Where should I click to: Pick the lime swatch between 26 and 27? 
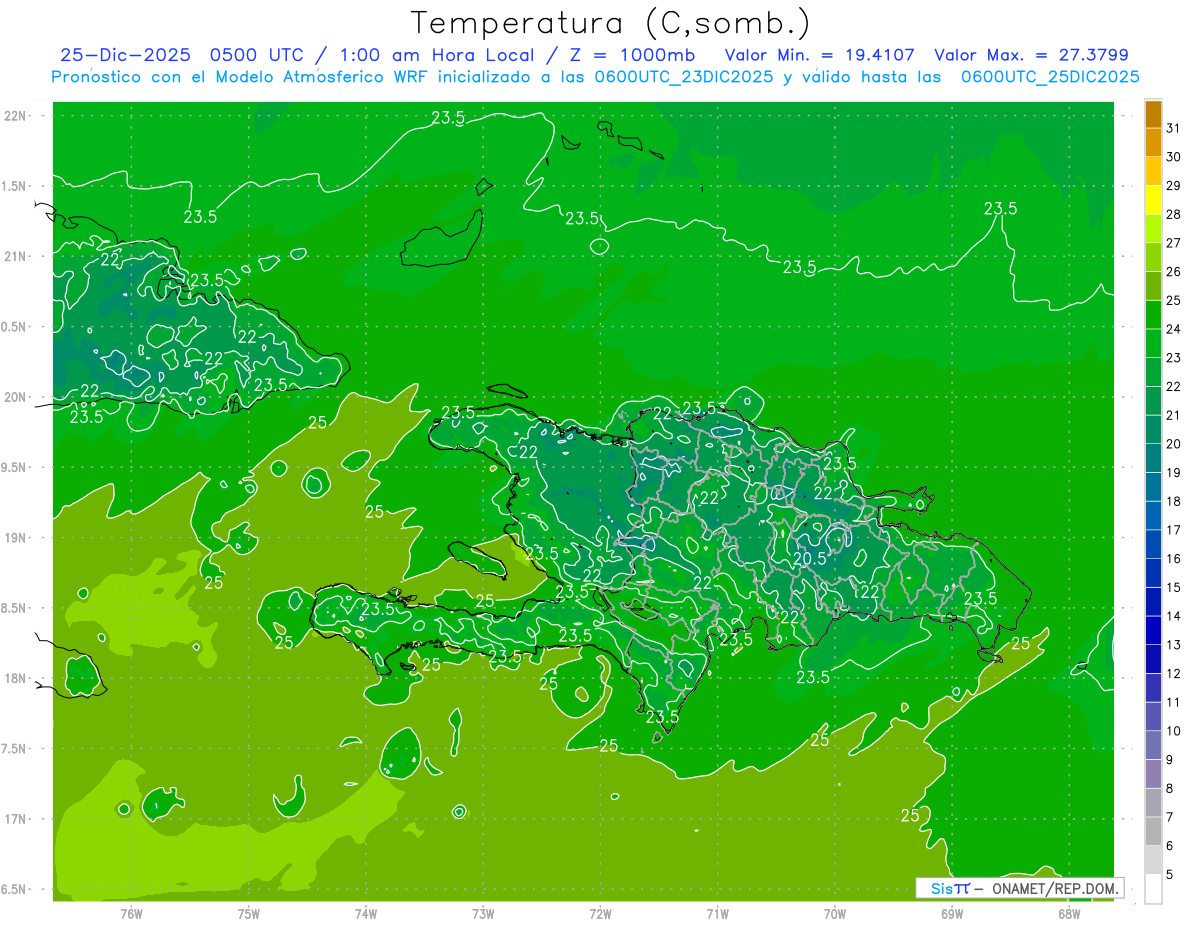pos(1154,258)
